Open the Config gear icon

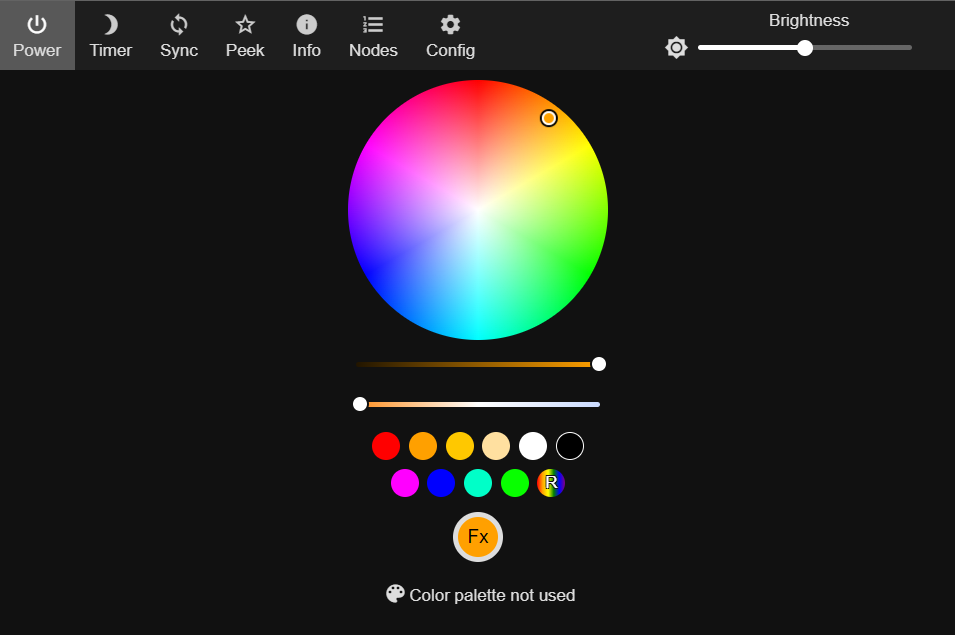click(x=450, y=25)
